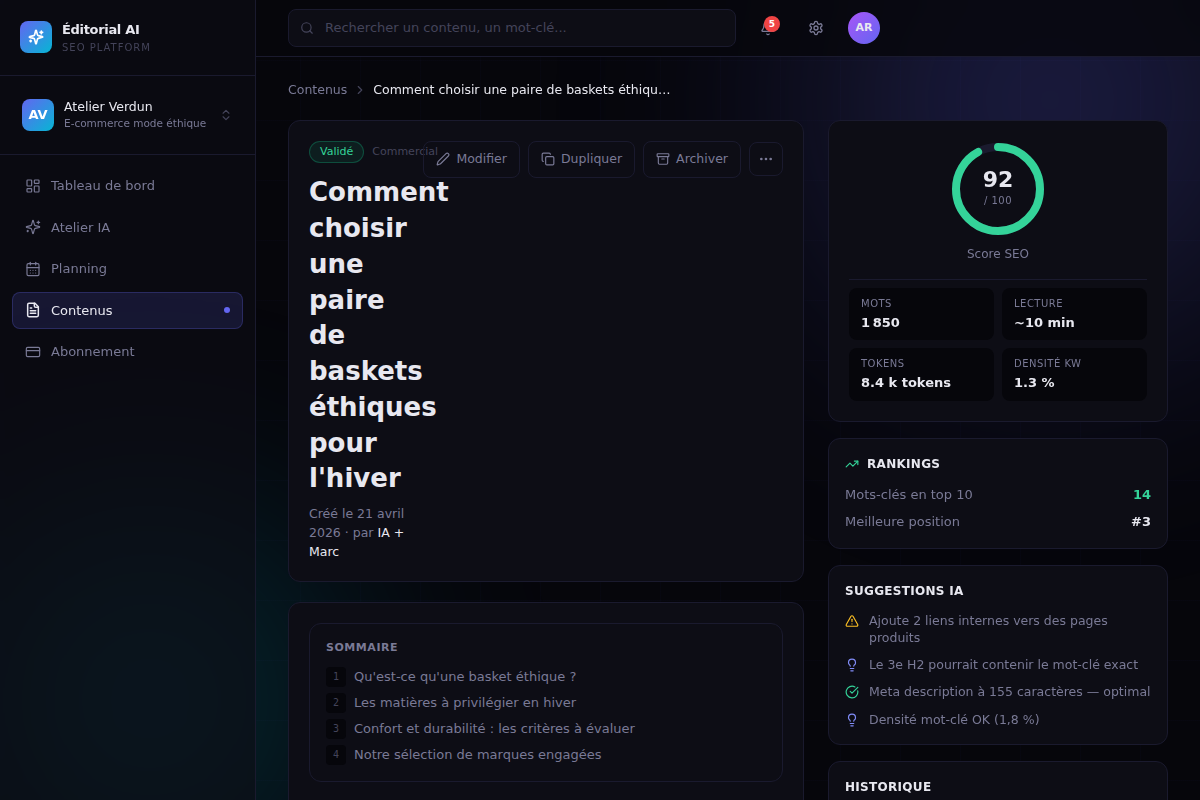Click the Meilleure position #3 value

(1141, 522)
